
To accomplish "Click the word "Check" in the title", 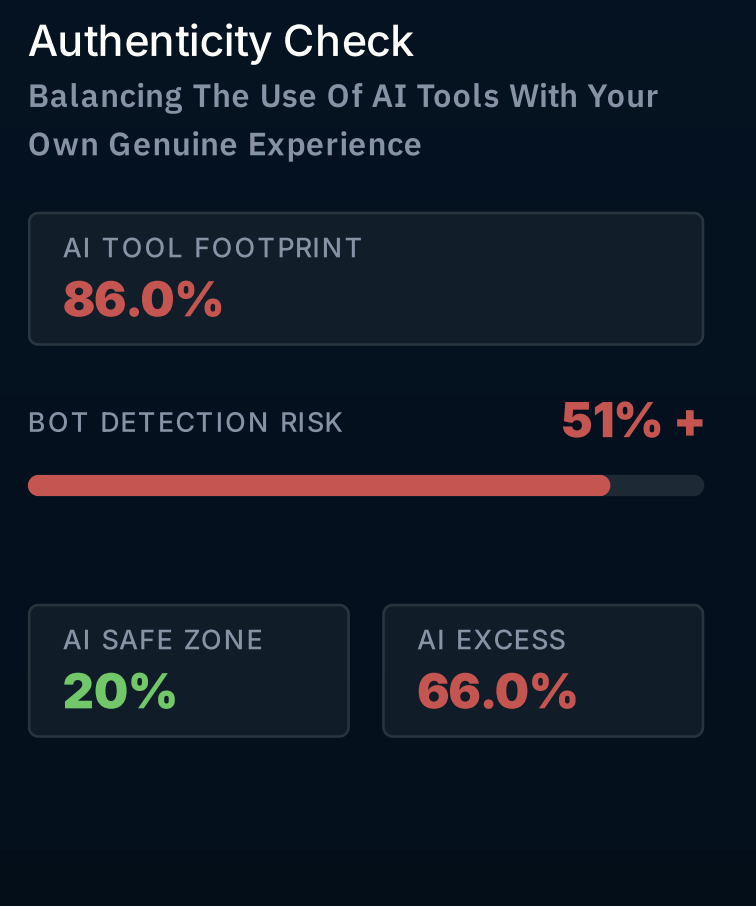I will click(348, 42).
